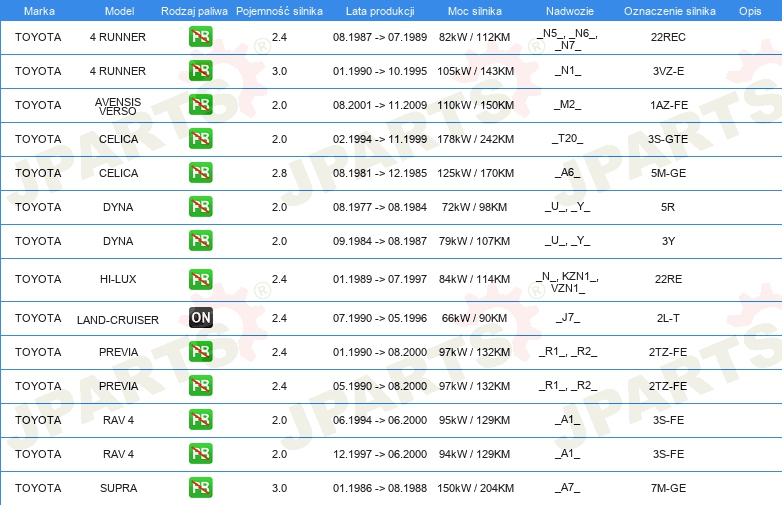
Task: Click production years 01.1990 -> 10.1995
Action: click(x=380, y=71)
